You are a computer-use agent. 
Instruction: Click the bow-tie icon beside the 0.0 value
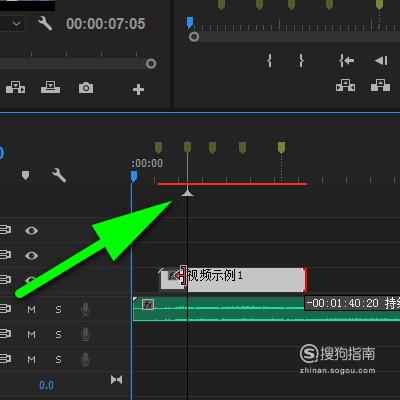pos(116,380)
